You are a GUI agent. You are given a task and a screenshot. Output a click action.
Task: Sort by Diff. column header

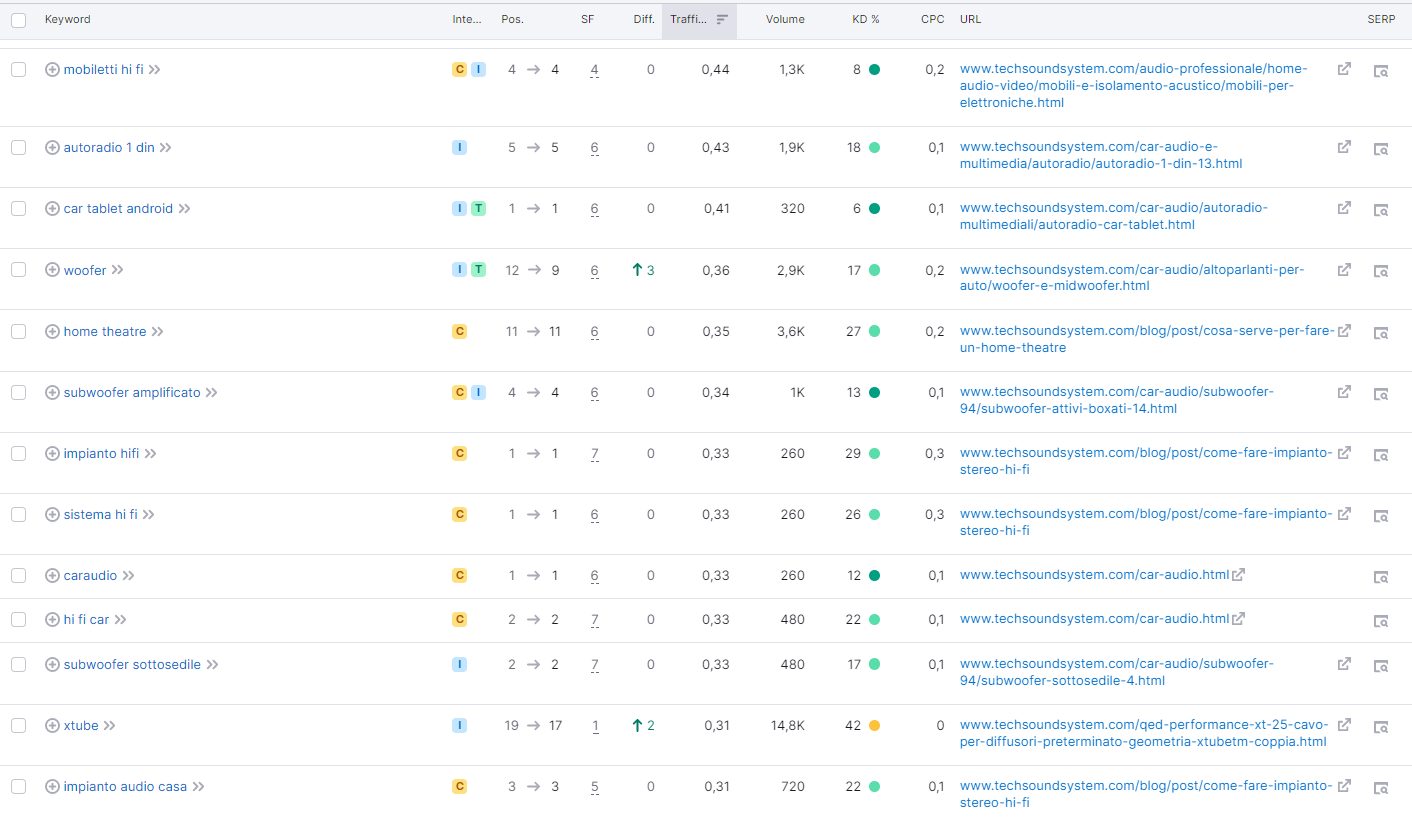[x=644, y=19]
